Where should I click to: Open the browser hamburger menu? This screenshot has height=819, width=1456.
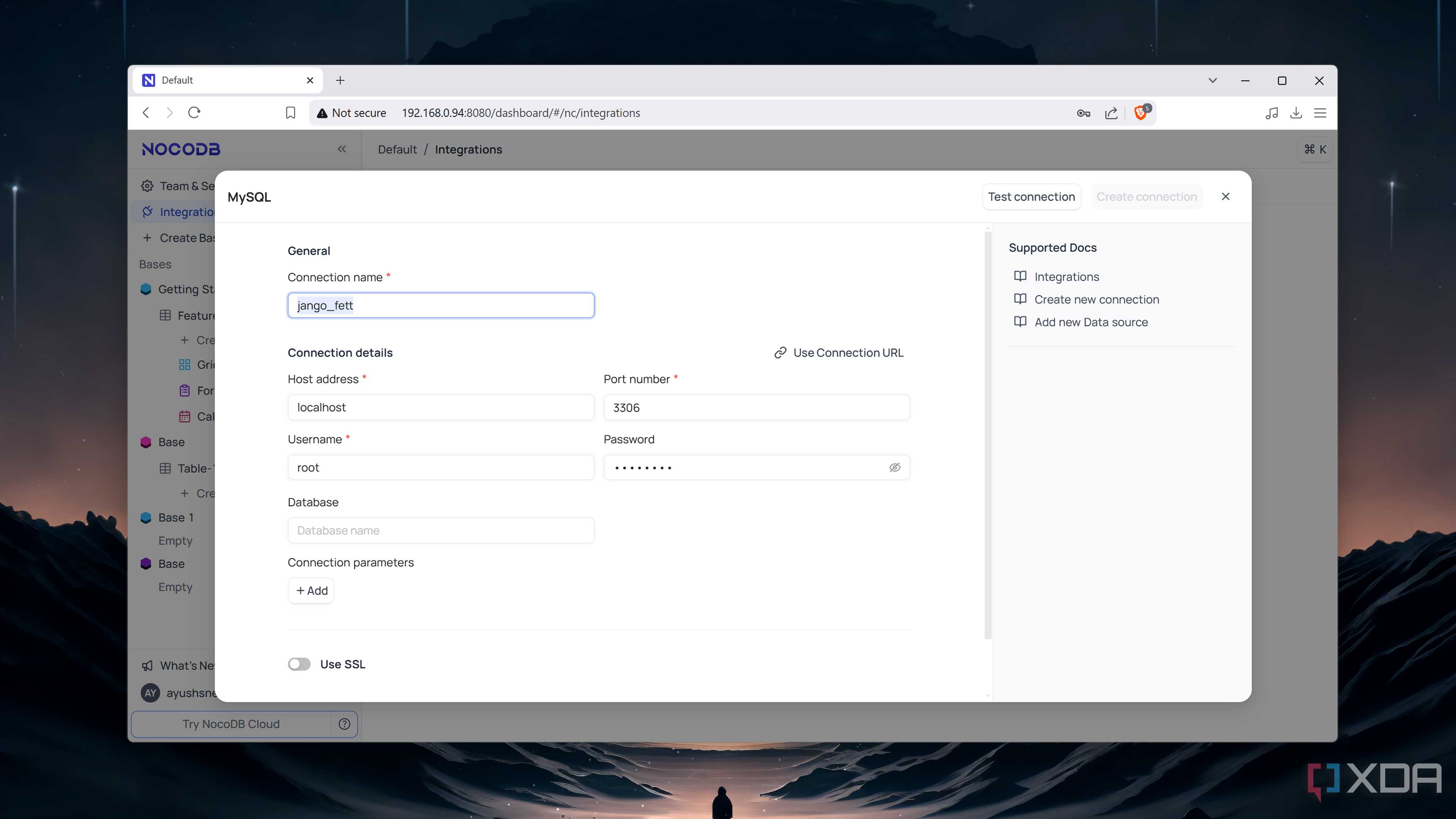pos(1320,113)
